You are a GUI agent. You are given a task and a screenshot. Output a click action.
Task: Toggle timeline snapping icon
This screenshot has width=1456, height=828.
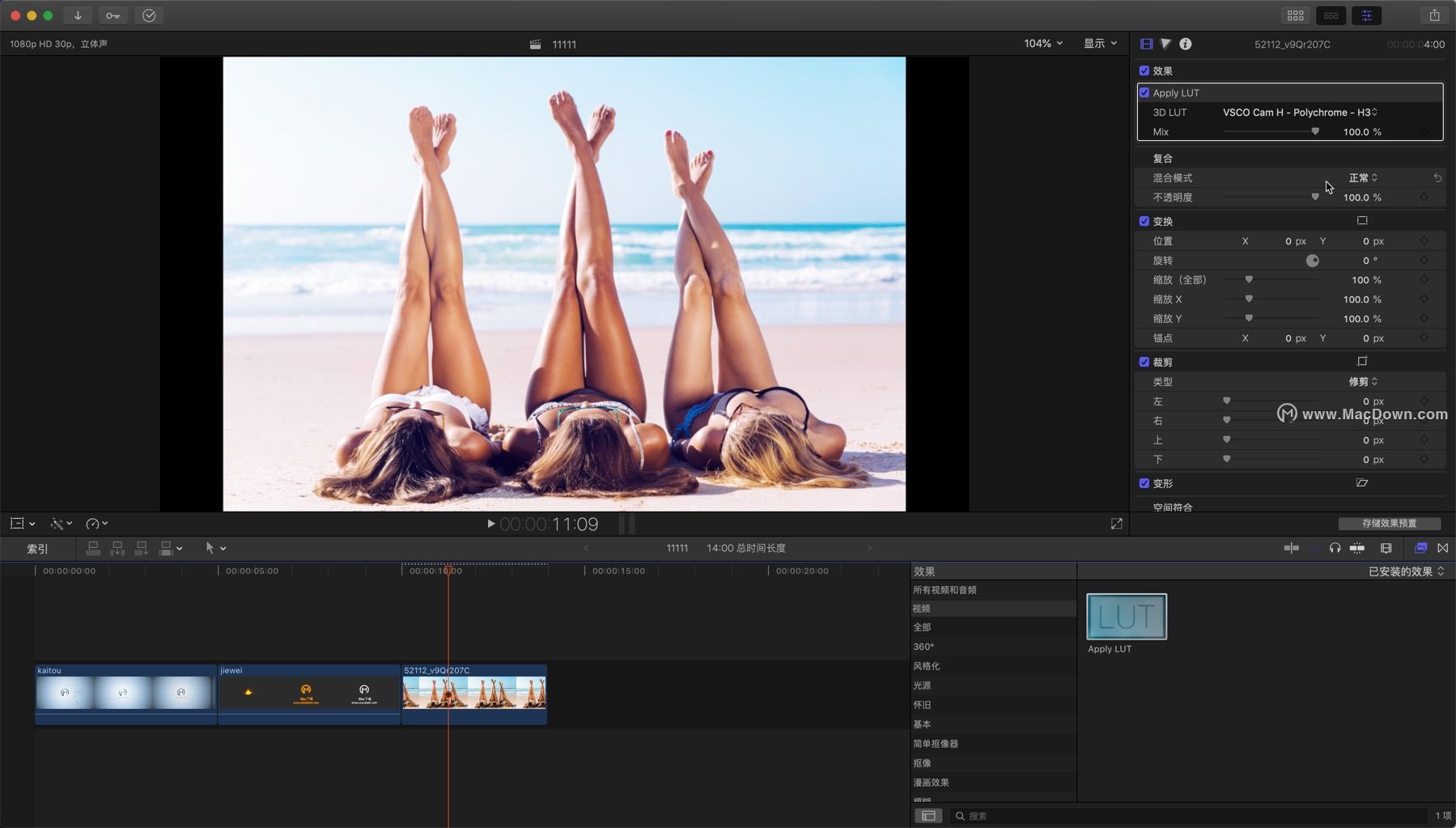(1357, 548)
